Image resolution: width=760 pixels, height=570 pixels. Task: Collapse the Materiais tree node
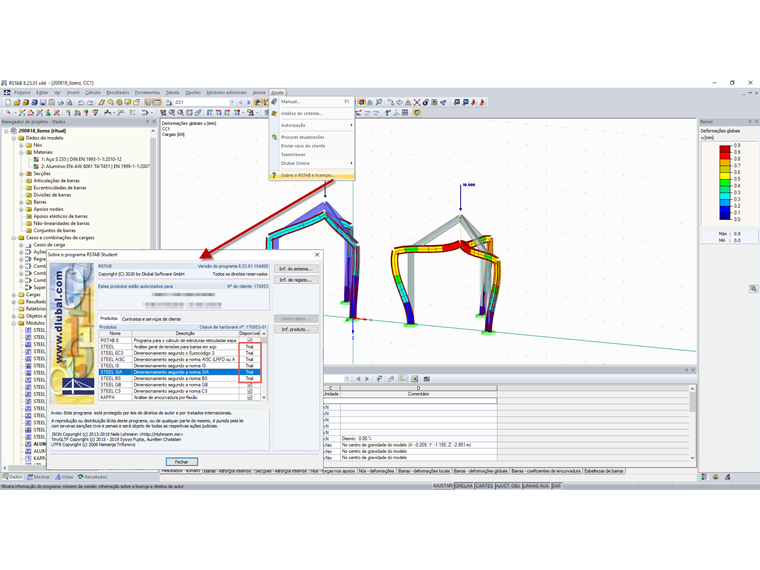tap(21, 152)
